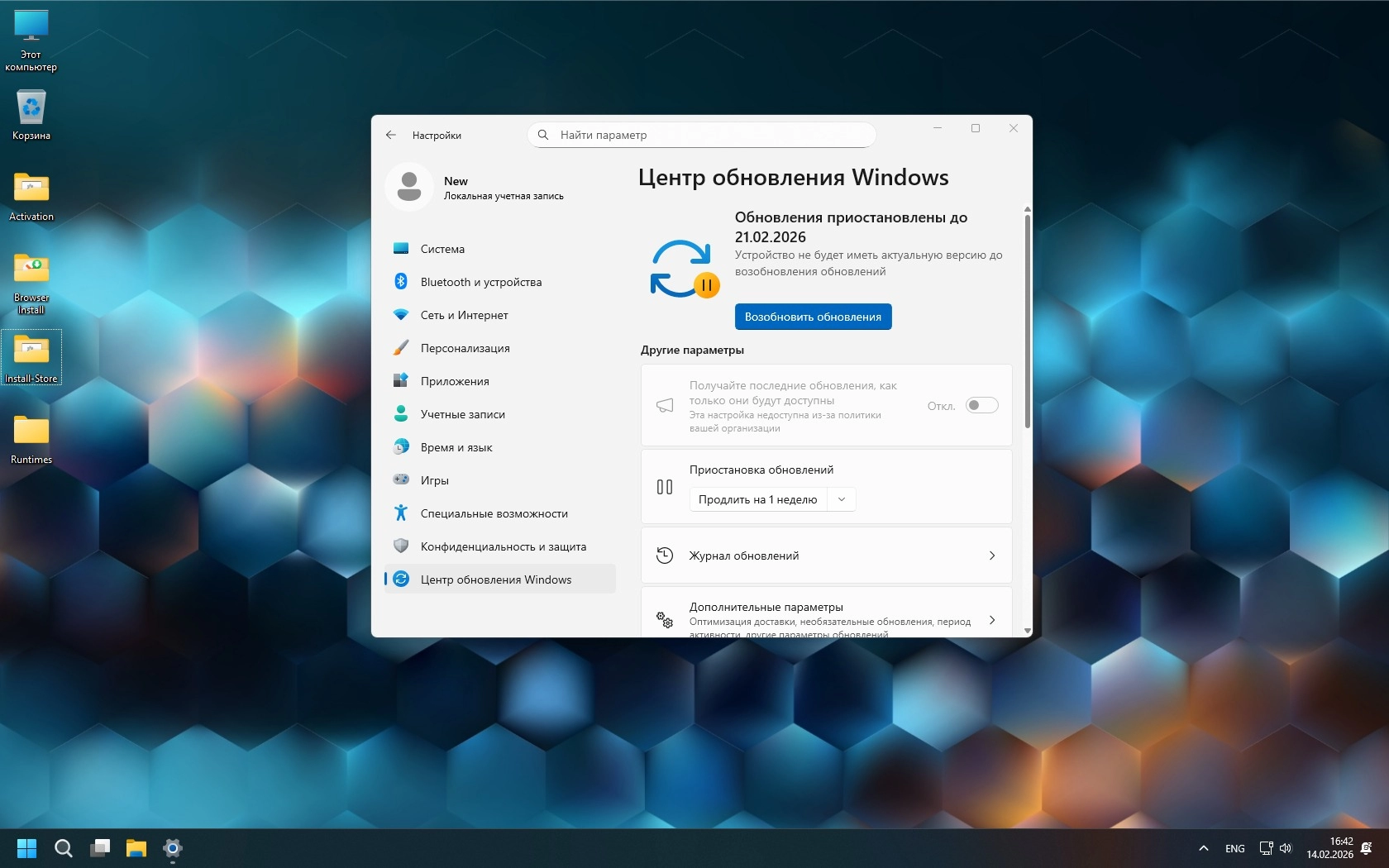
Task: Toggle the latest updates switch labeled Откл.
Action: tap(982, 405)
